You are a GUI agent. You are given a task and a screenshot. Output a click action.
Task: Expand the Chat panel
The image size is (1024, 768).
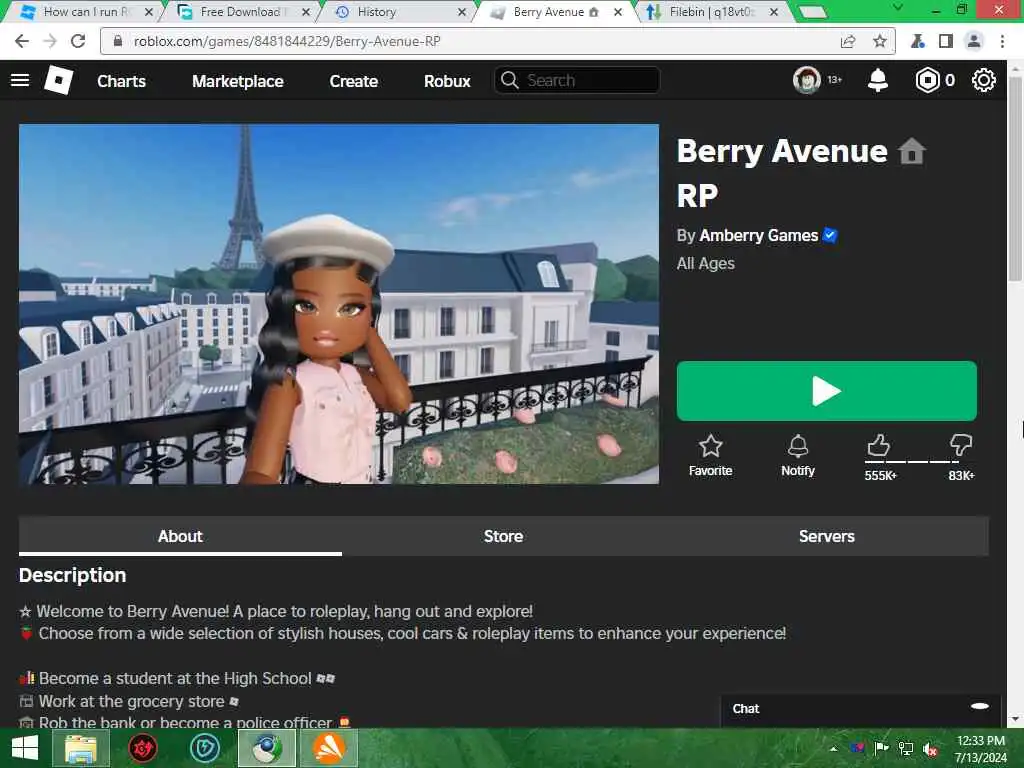pyautogui.click(x=861, y=709)
